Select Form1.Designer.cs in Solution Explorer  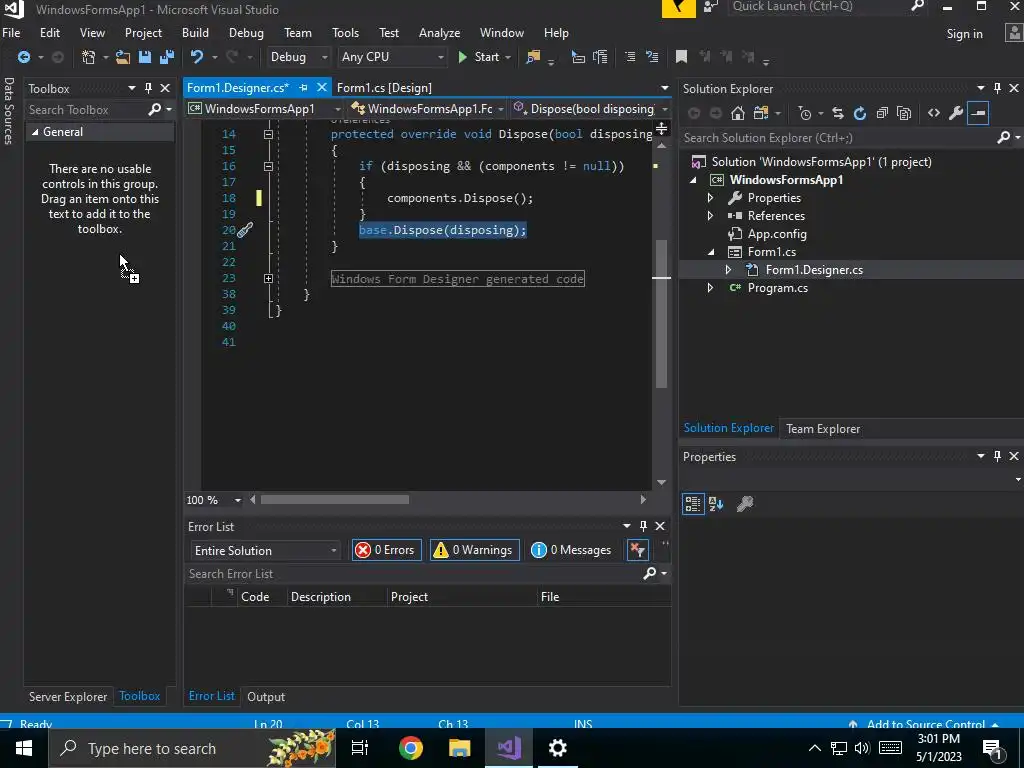point(814,270)
